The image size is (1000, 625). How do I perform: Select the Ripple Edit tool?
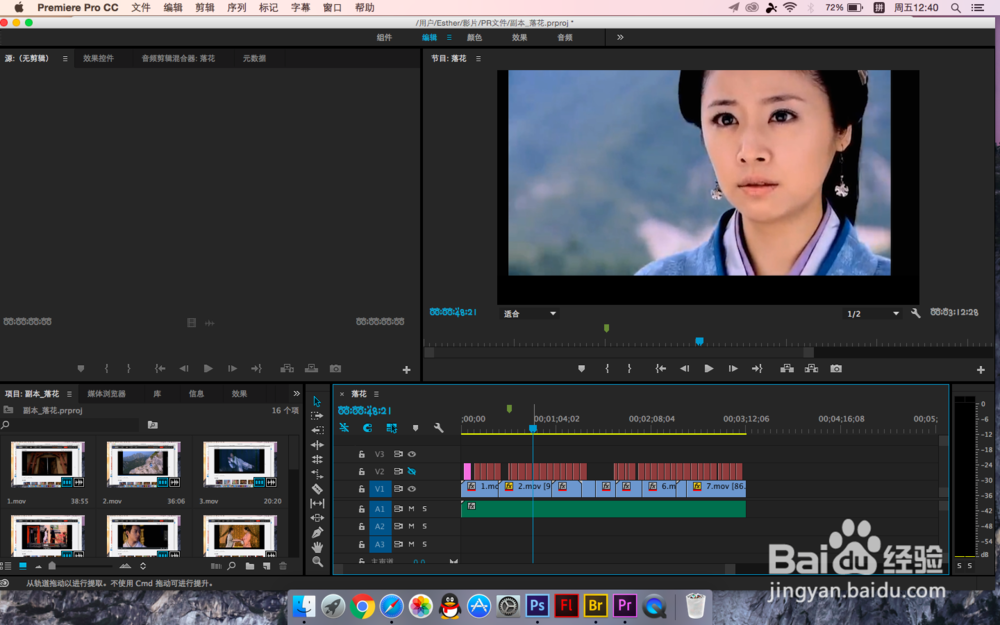pyautogui.click(x=317, y=445)
